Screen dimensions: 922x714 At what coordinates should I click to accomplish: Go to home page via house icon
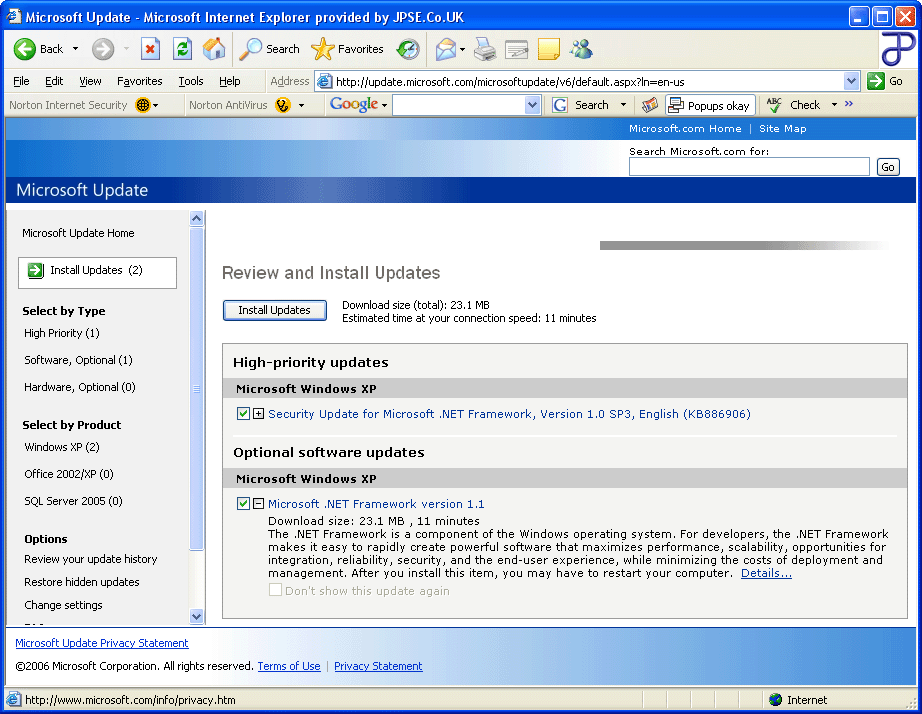click(x=214, y=49)
